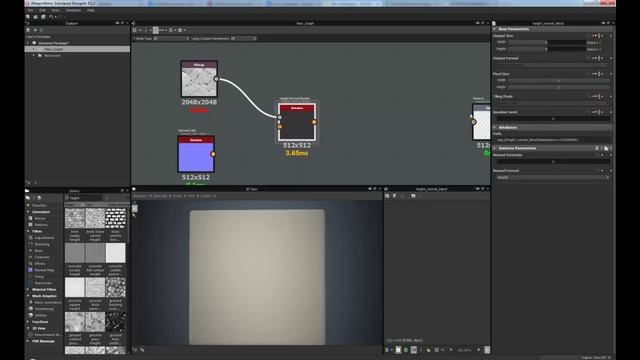Screen dimensions: 640x360
Task: Dock or float the Library panel
Action: (x=122, y=191)
